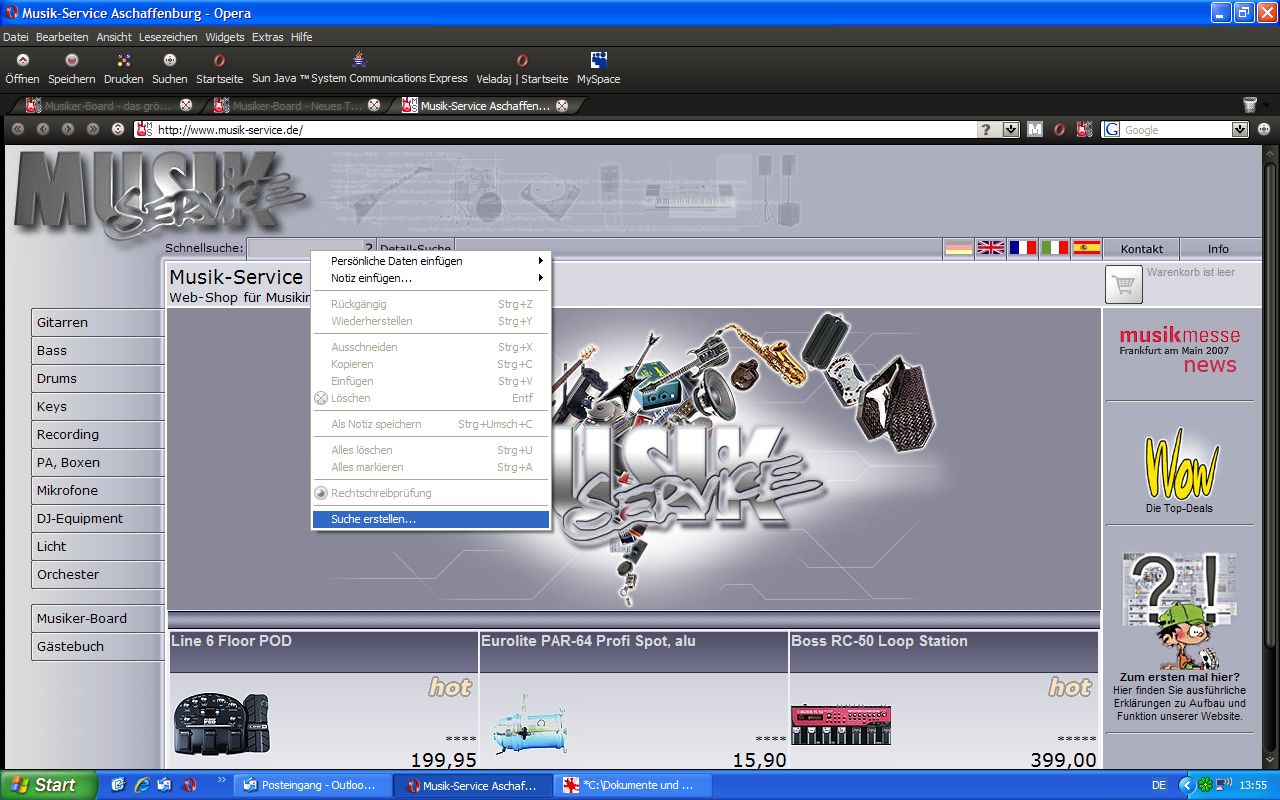Viewport: 1280px width, 800px height.
Task: Open Mikrofone category in sidebar
Action: (x=97, y=490)
